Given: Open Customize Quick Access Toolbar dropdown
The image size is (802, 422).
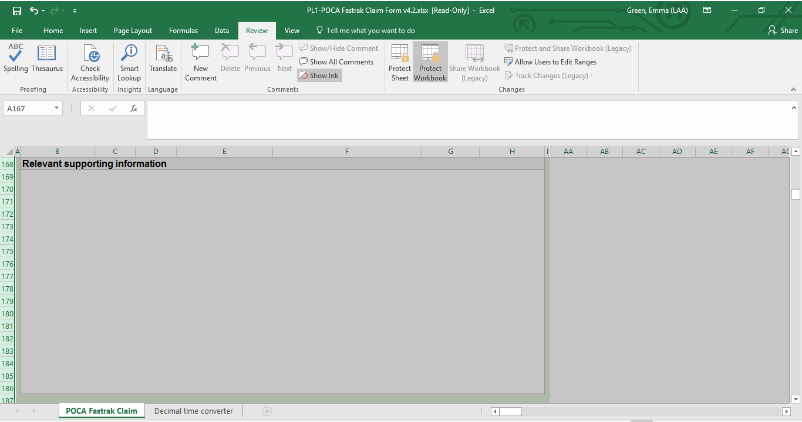Looking at the screenshot, I should point(75,10).
